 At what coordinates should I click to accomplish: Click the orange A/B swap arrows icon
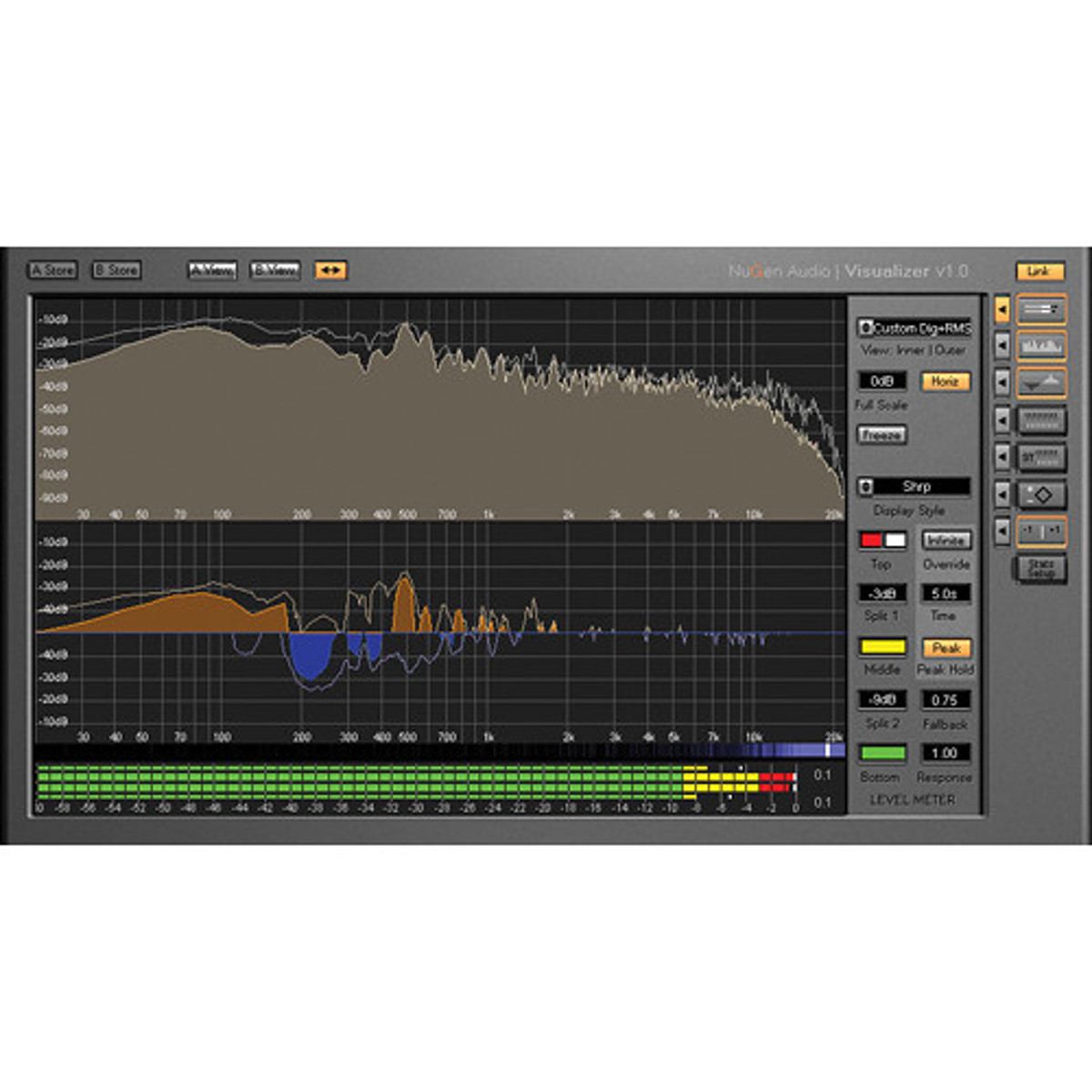(x=330, y=270)
